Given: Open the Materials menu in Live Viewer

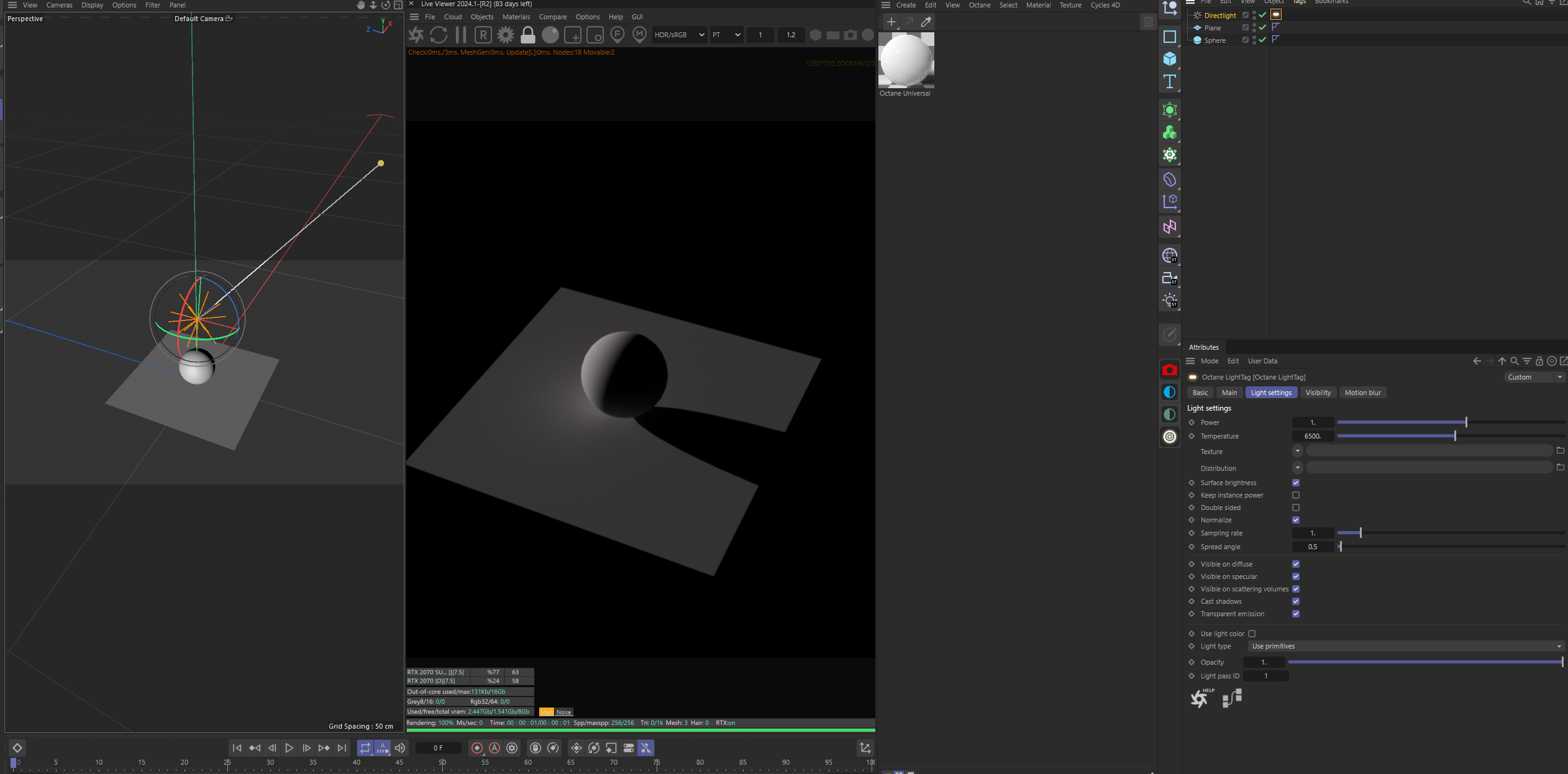Looking at the screenshot, I should [516, 17].
